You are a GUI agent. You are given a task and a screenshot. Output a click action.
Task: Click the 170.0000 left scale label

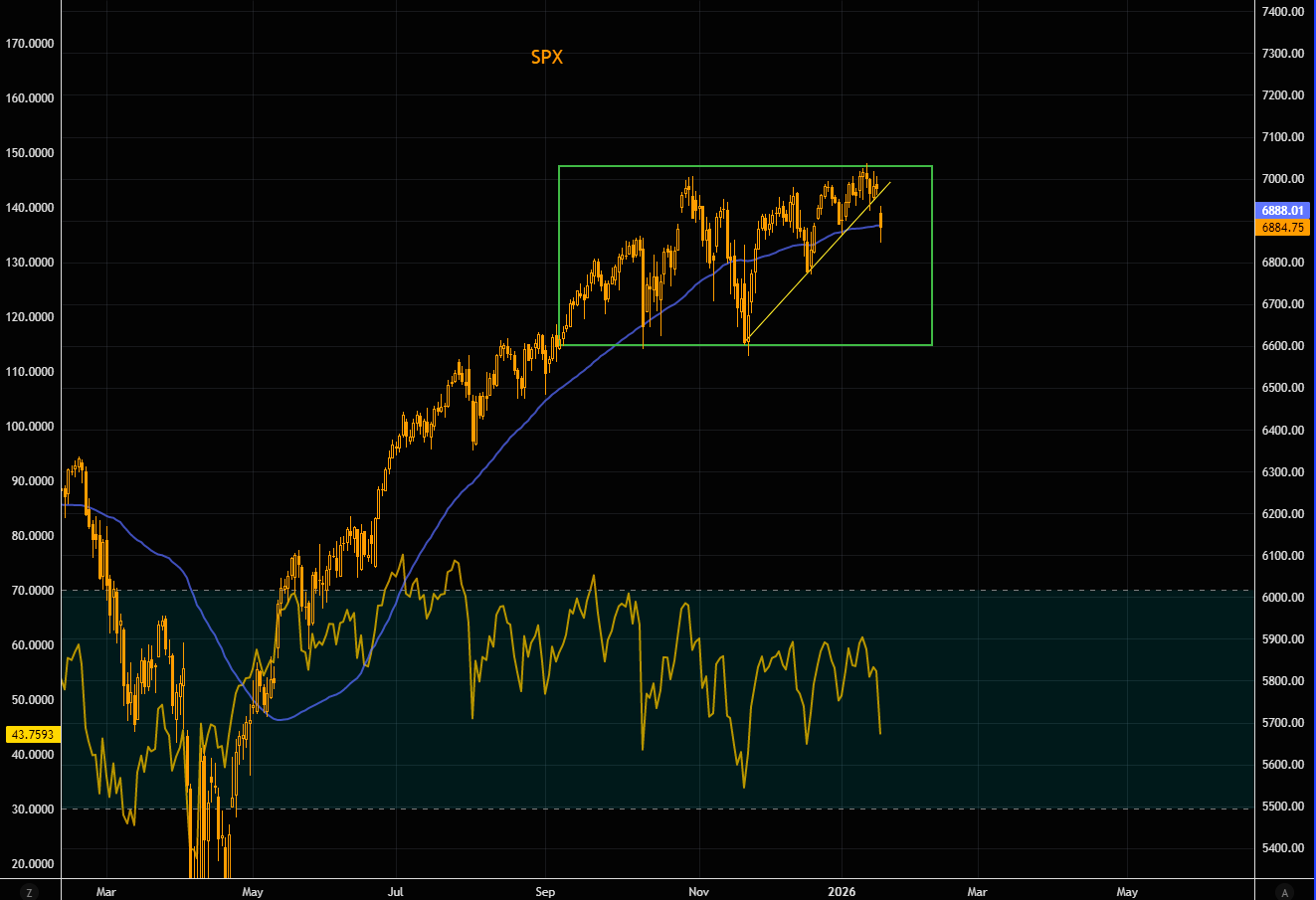(29, 44)
